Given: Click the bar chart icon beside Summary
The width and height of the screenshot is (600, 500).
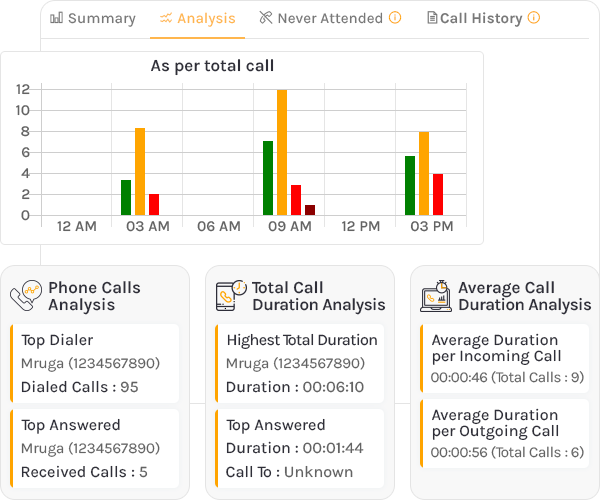Looking at the screenshot, I should [x=57, y=18].
